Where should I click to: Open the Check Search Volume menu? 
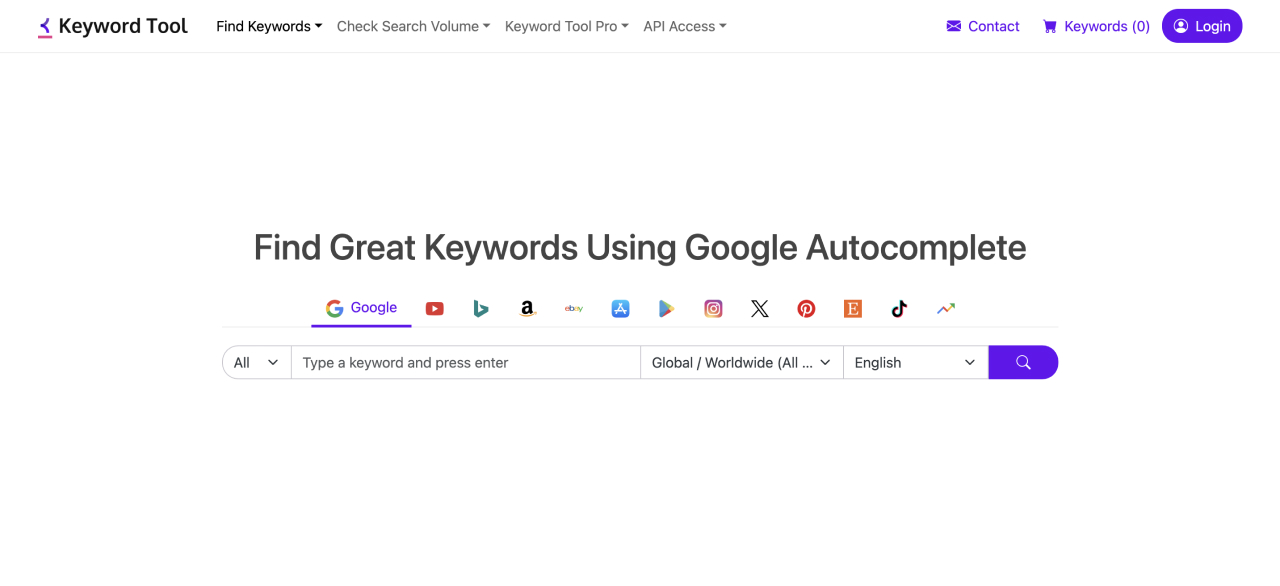(x=413, y=26)
